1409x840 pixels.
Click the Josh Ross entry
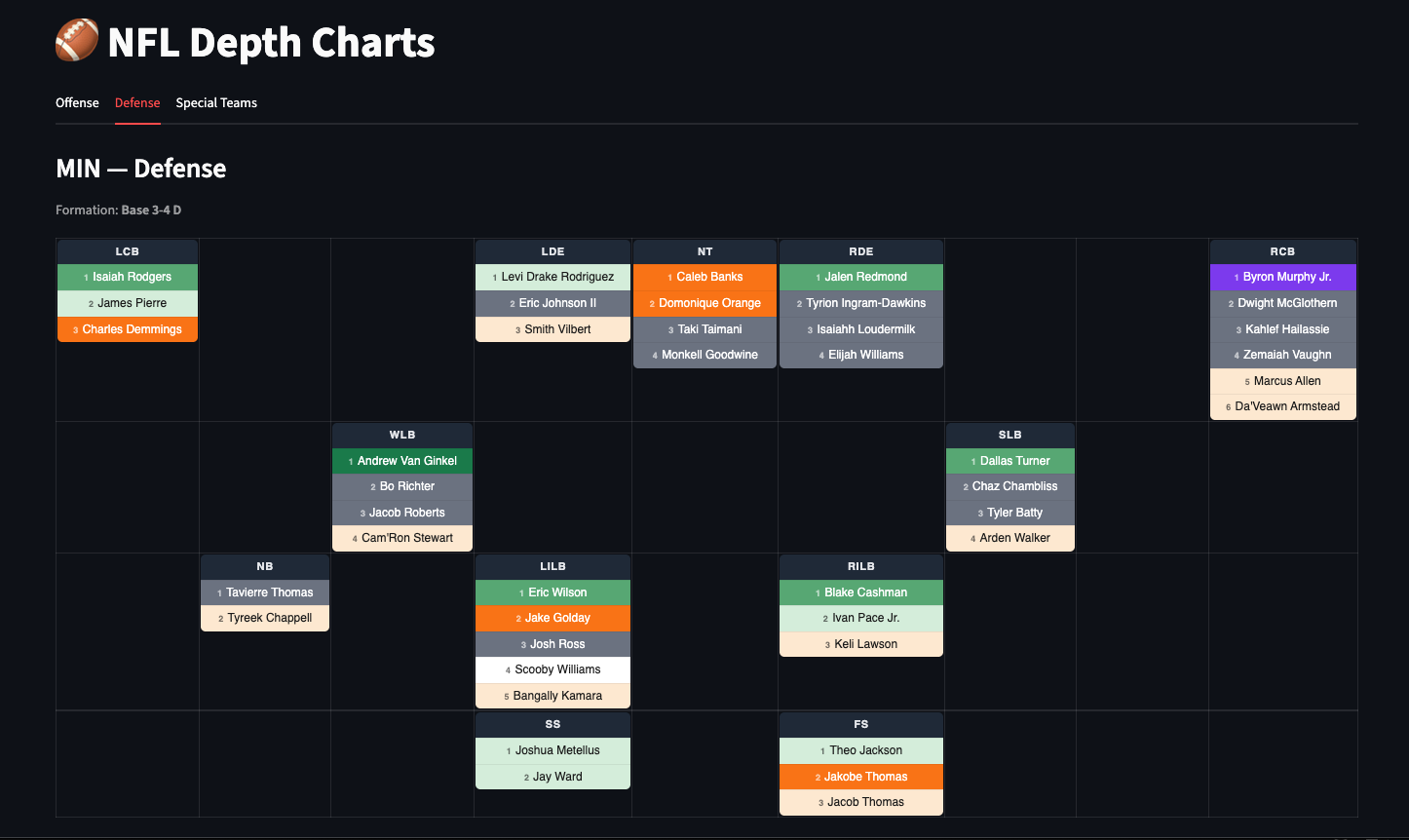(x=552, y=644)
